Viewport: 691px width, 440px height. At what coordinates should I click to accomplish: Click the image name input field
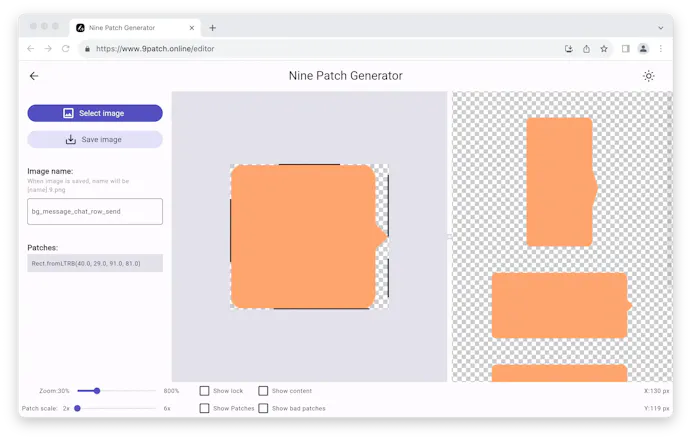(x=95, y=211)
